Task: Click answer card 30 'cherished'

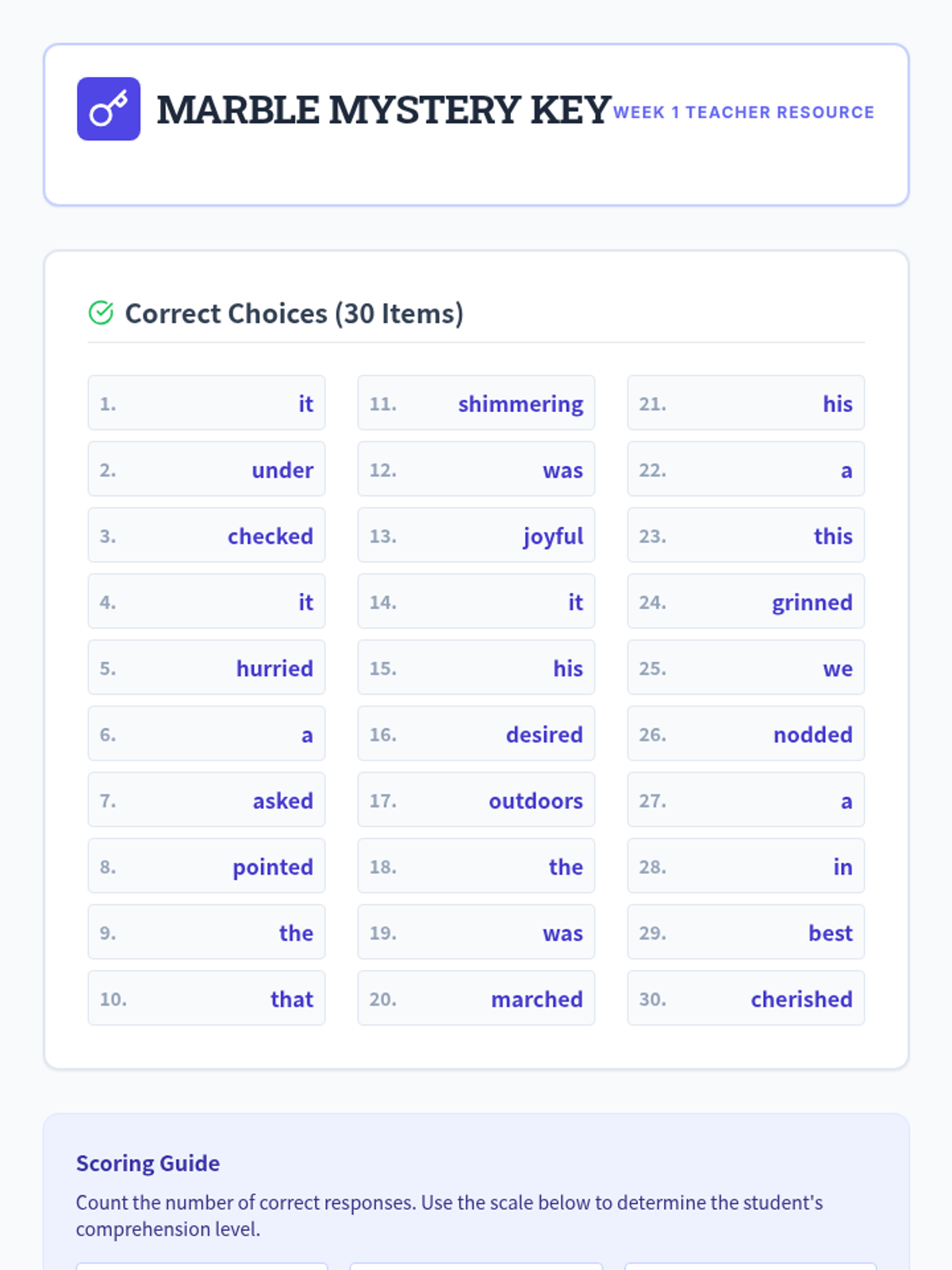Action: [746, 999]
